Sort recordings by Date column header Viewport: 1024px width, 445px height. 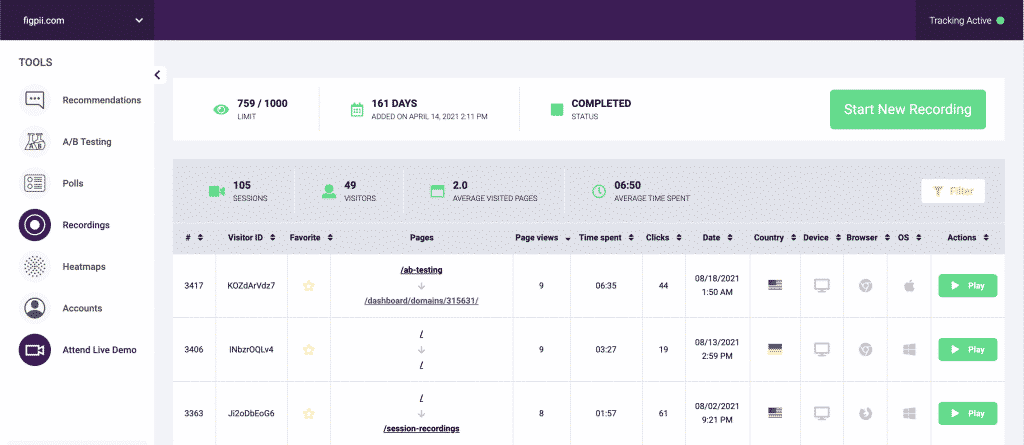coord(715,238)
